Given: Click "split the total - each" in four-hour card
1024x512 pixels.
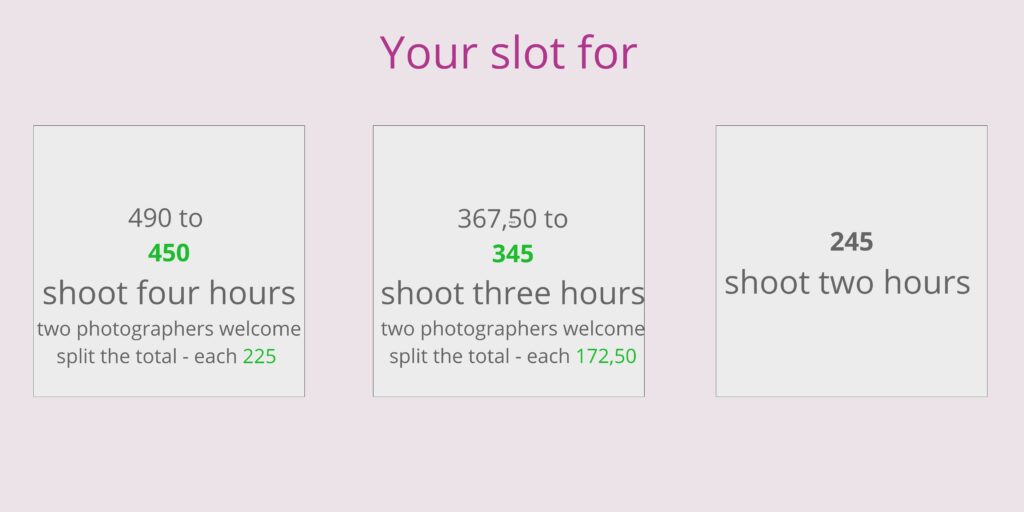Looking at the screenshot, I should click(x=148, y=357).
